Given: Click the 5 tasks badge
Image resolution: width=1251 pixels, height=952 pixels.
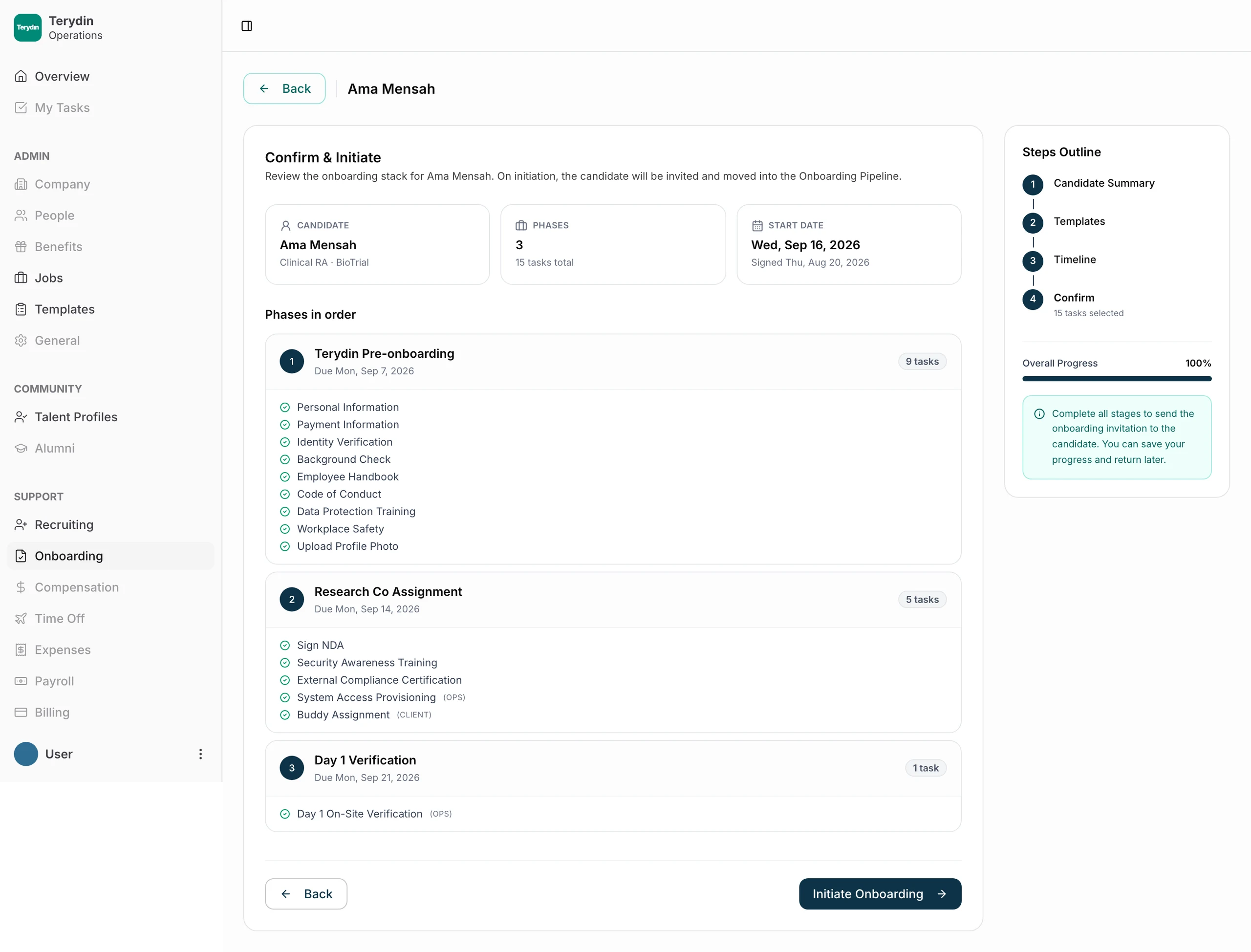Looking at the screenshot, I should 922,600.
